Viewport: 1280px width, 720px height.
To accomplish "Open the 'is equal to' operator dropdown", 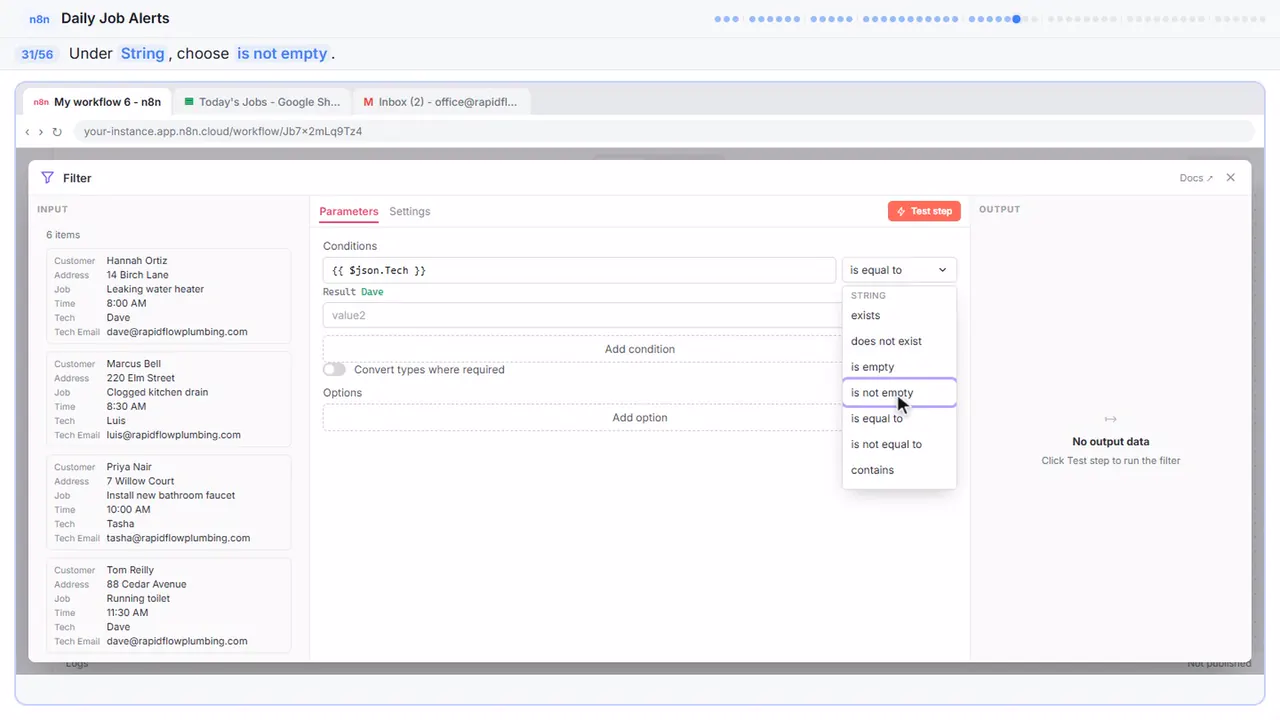I will click(899, 270).
